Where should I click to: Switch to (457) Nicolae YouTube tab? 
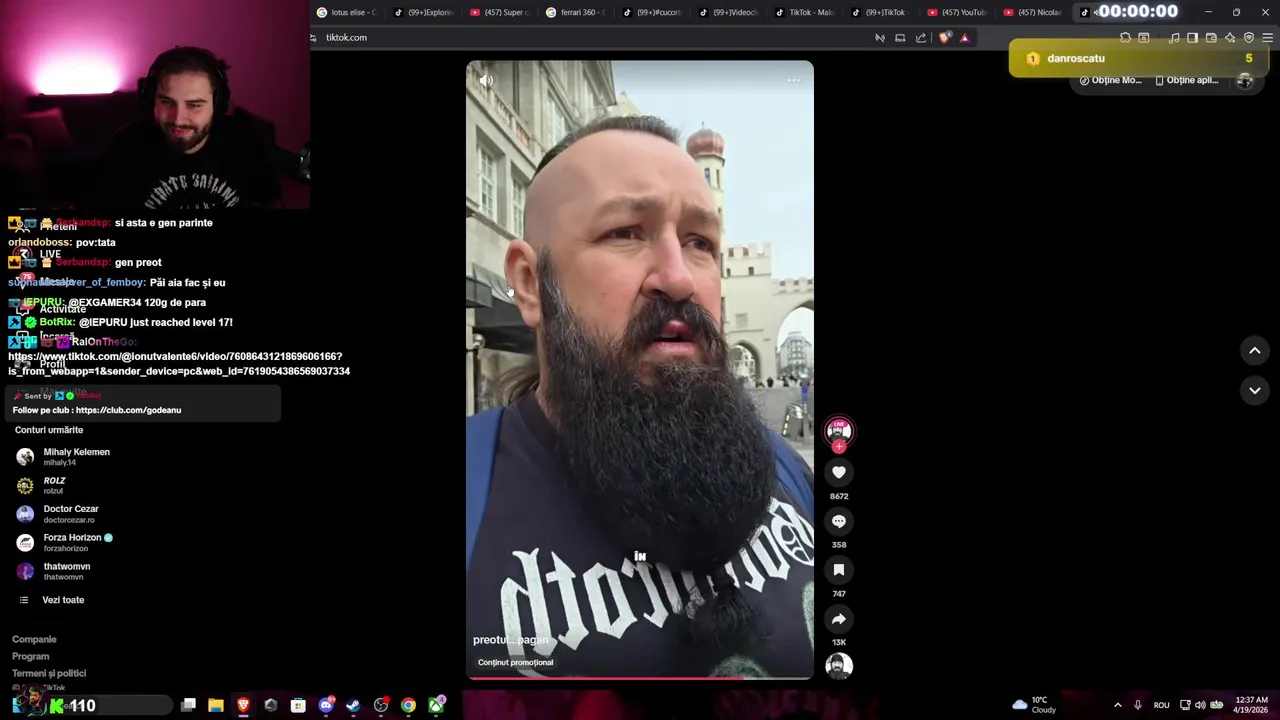pos(1034,12)
